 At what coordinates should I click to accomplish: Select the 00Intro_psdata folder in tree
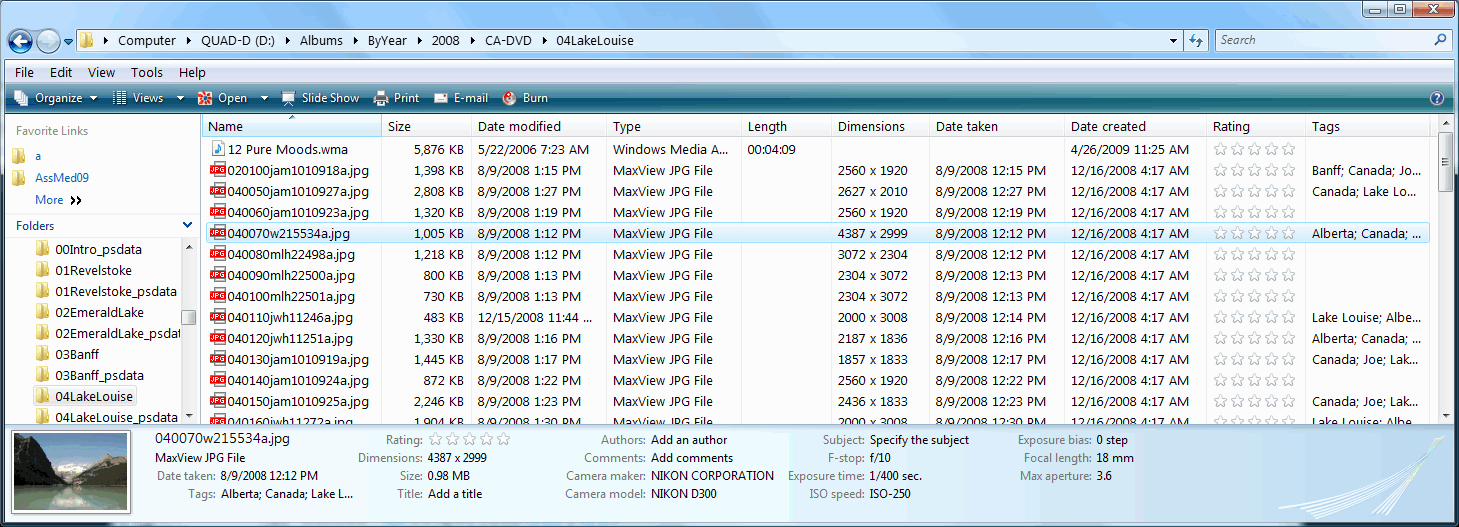coord(98,249)
